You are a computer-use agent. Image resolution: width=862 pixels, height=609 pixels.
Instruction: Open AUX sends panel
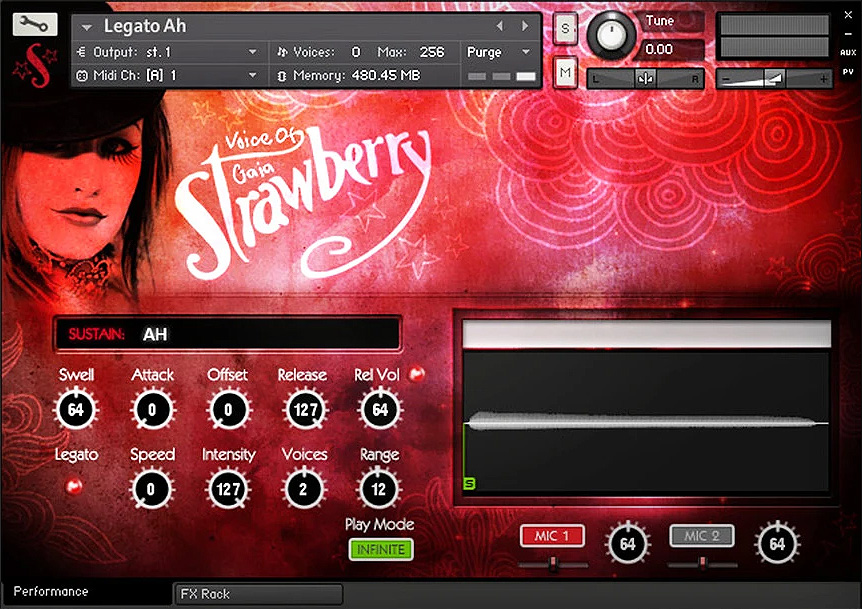coord(848,53)
